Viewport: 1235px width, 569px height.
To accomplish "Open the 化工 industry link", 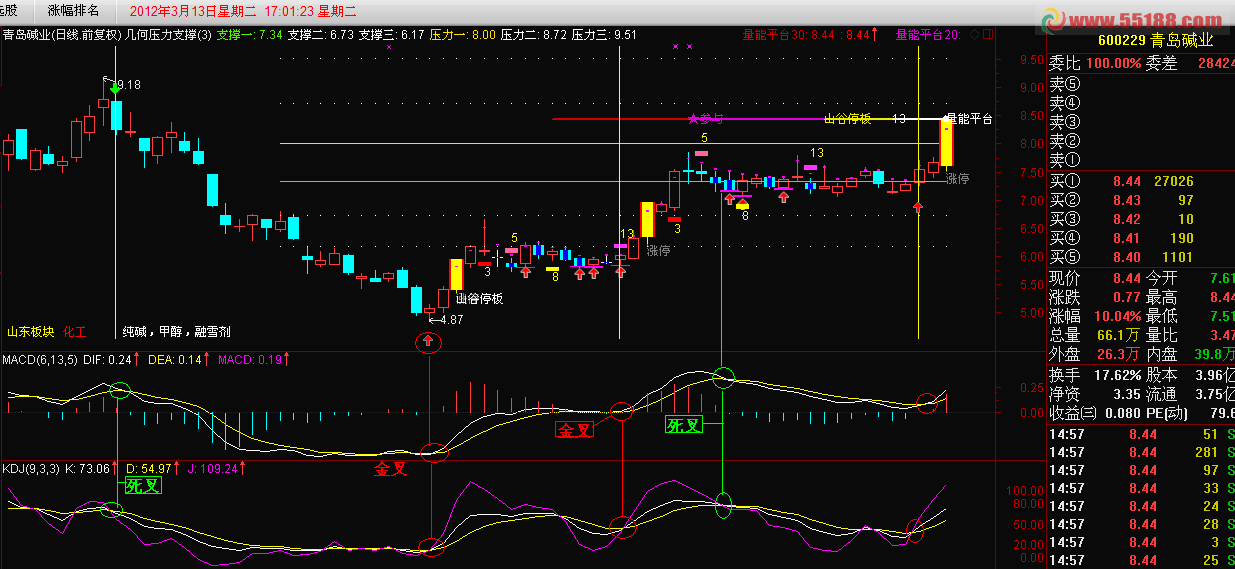I will point(76,331).
